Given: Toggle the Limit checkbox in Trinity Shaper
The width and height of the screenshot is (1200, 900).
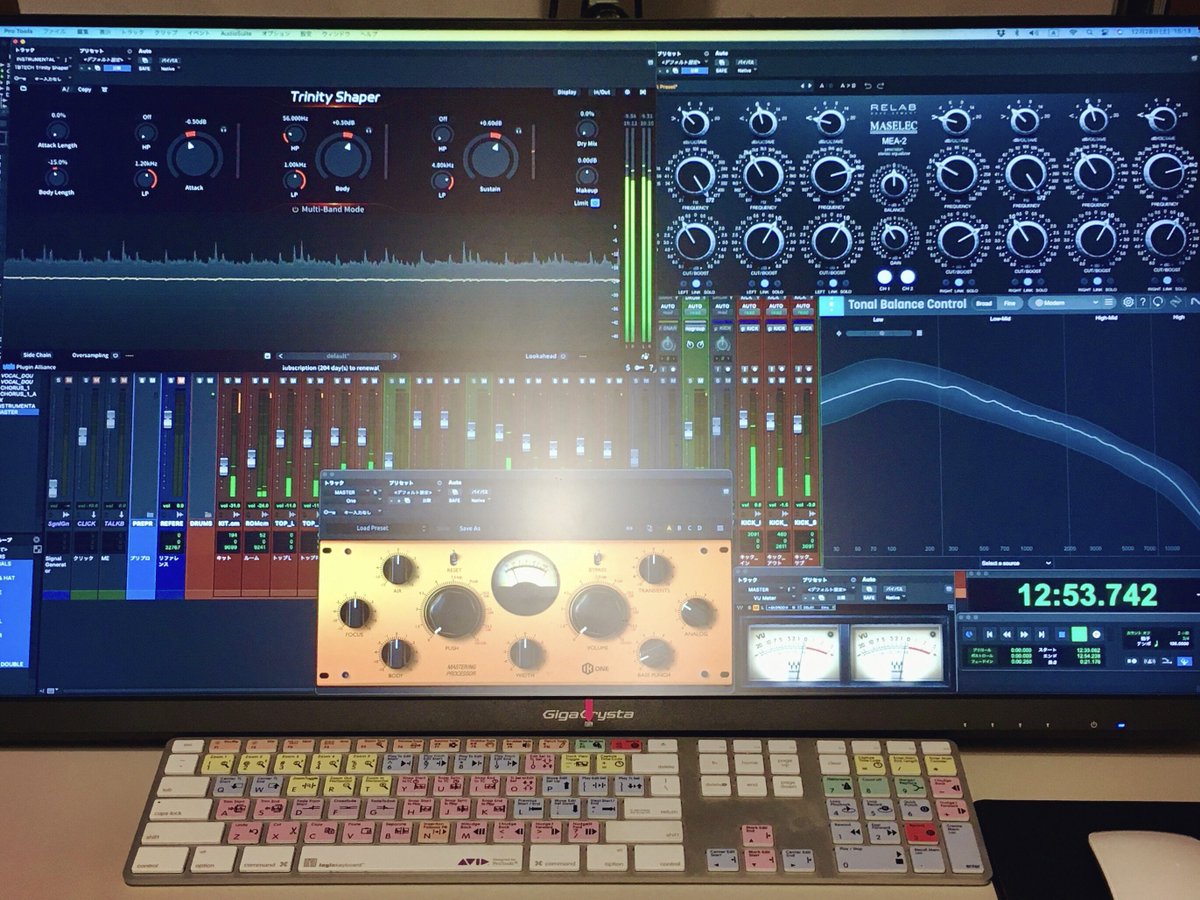Looking at the screenshot, I should (595, 203).
